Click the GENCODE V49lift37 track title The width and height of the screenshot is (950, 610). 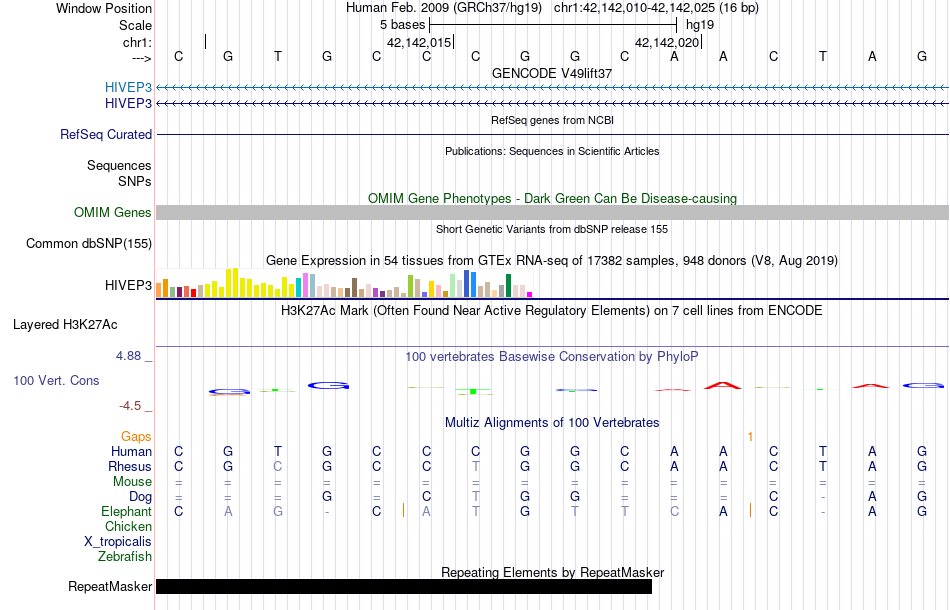552,73
